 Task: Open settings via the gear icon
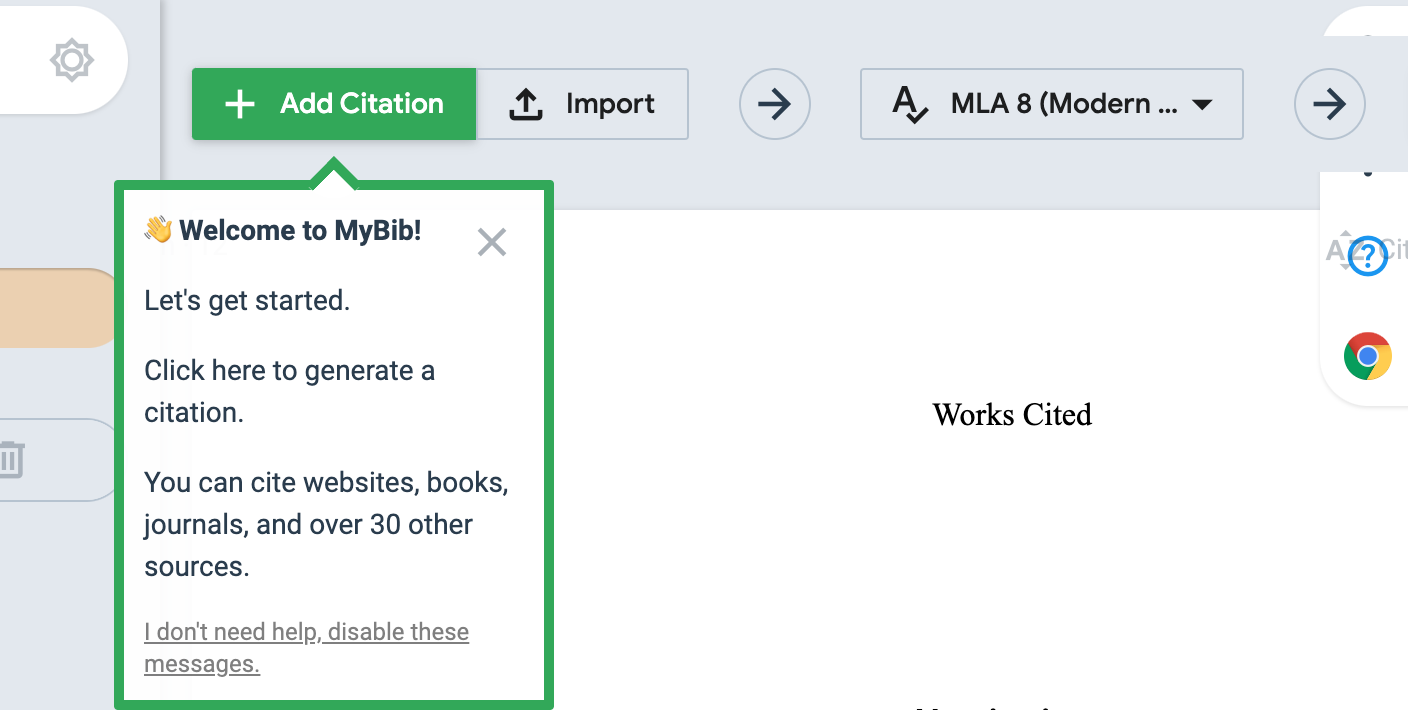pyautogui.click(x=72, y=61)
